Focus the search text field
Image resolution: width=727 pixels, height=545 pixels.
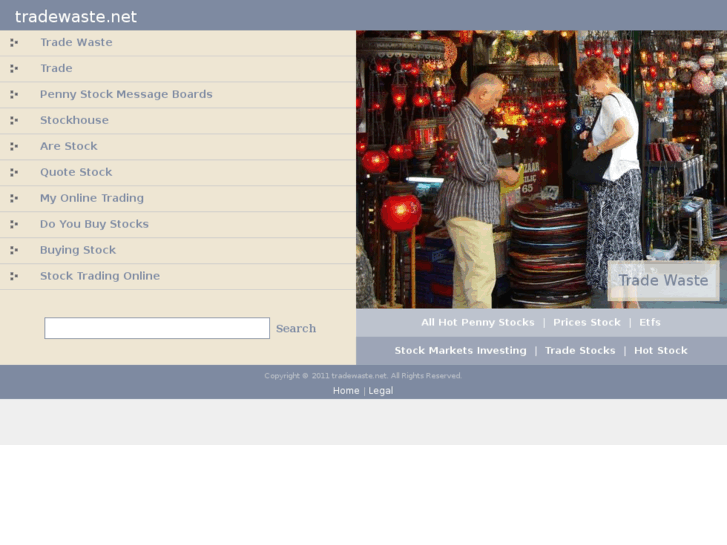click(x=157, y=328)
